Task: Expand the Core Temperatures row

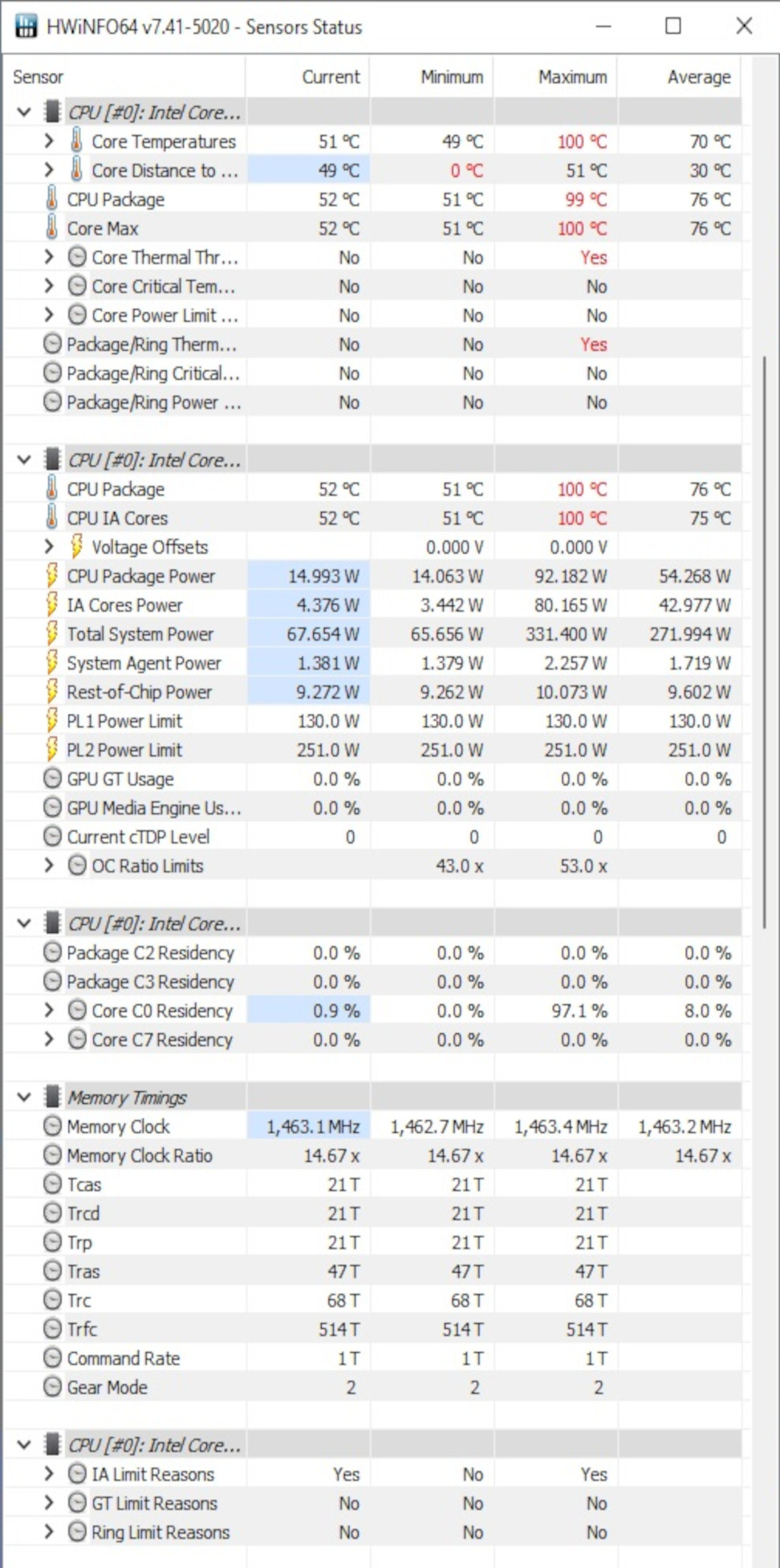Action: [x=49, y=141]
